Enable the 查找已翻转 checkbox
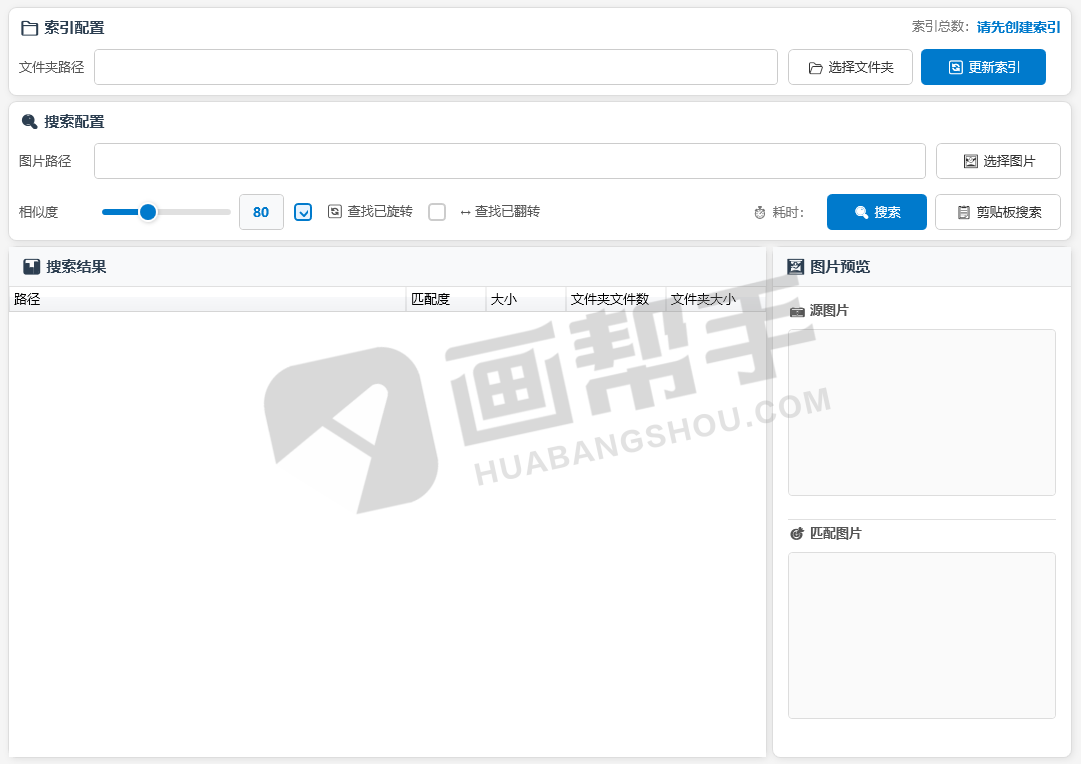This screenshot has height=764, width=1081. (437, 212)
